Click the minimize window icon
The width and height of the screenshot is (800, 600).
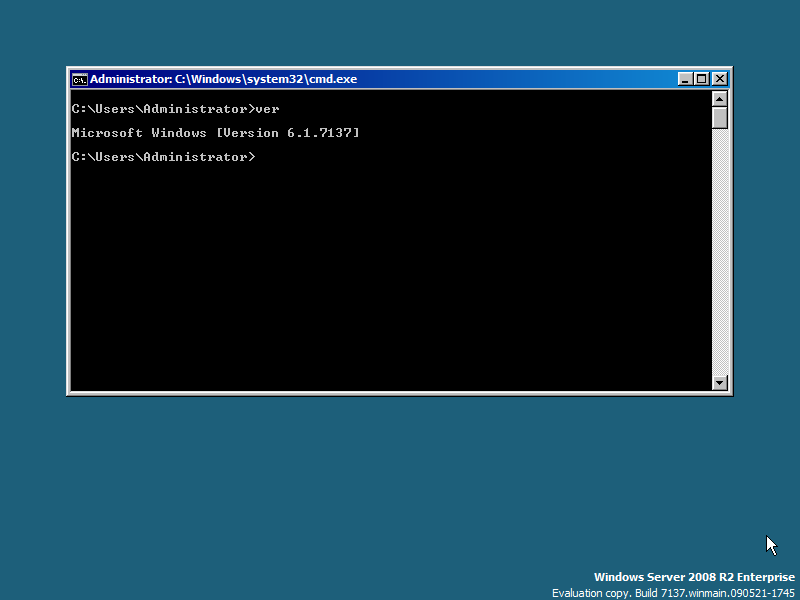tap(684, 78)
